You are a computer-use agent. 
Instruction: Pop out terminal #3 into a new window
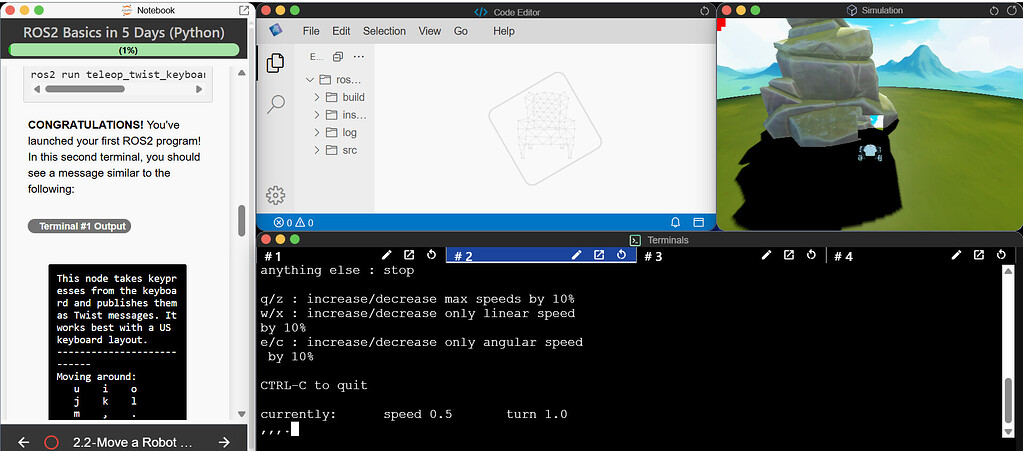coord(789,255)
